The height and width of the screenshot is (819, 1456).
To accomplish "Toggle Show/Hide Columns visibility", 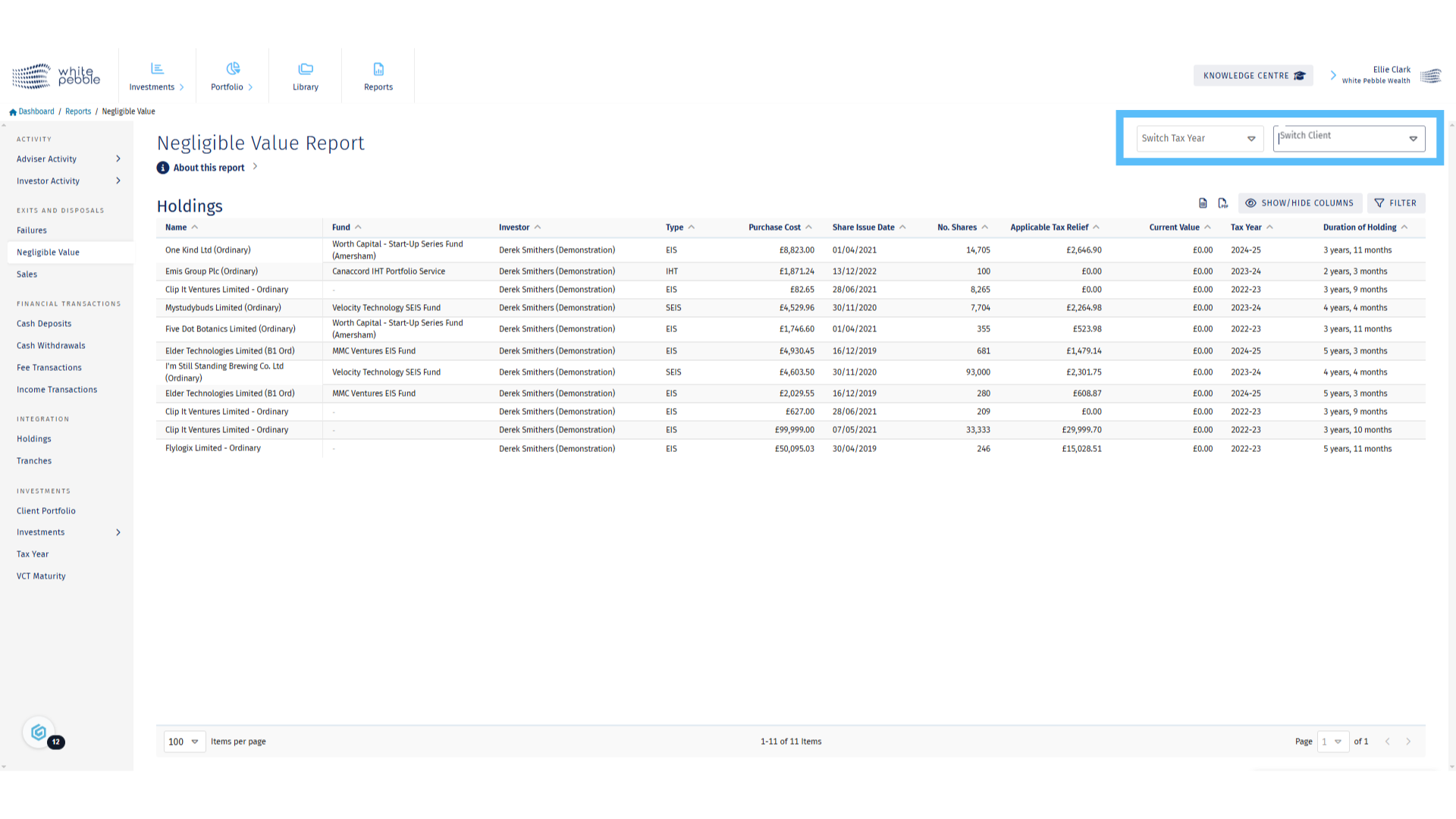I will [x=1300, y=203].
